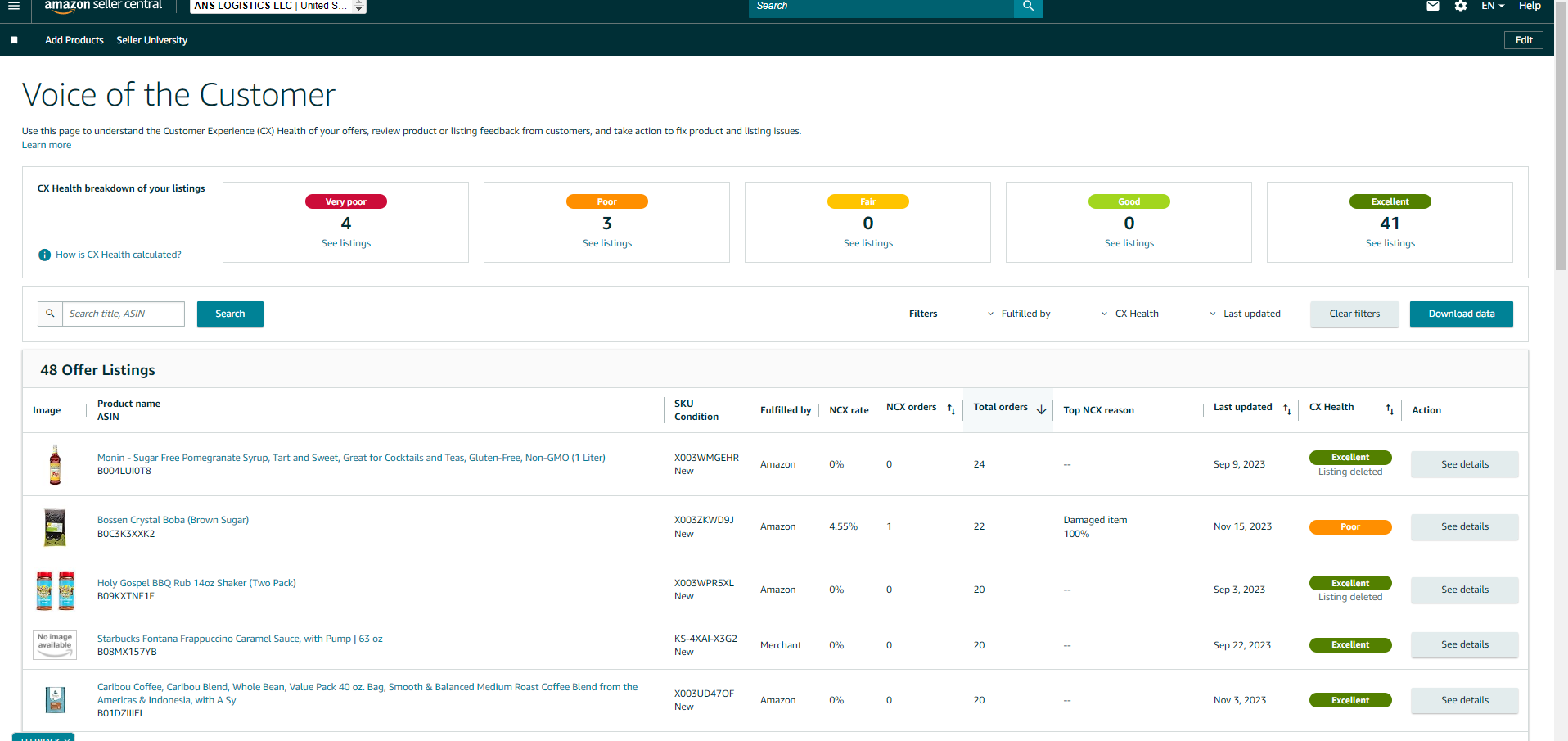Open the Caribou Coffee product image

pyautogui.click(x=55, y=700)
